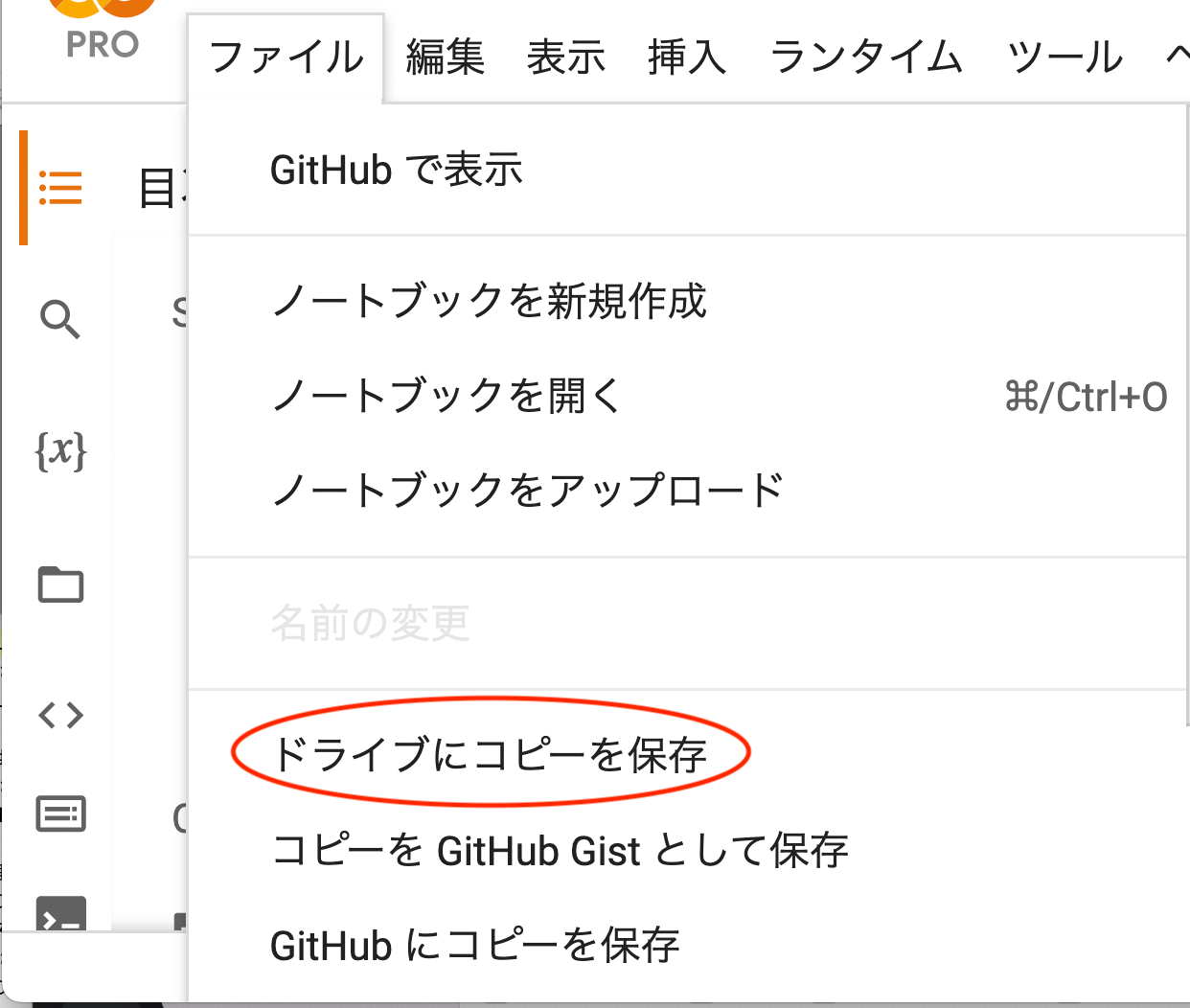Image resolution: width=1190 pixels, height=1008 pixels.
Task: Click the Colab PRO logo
Action: tap(102, 29)
